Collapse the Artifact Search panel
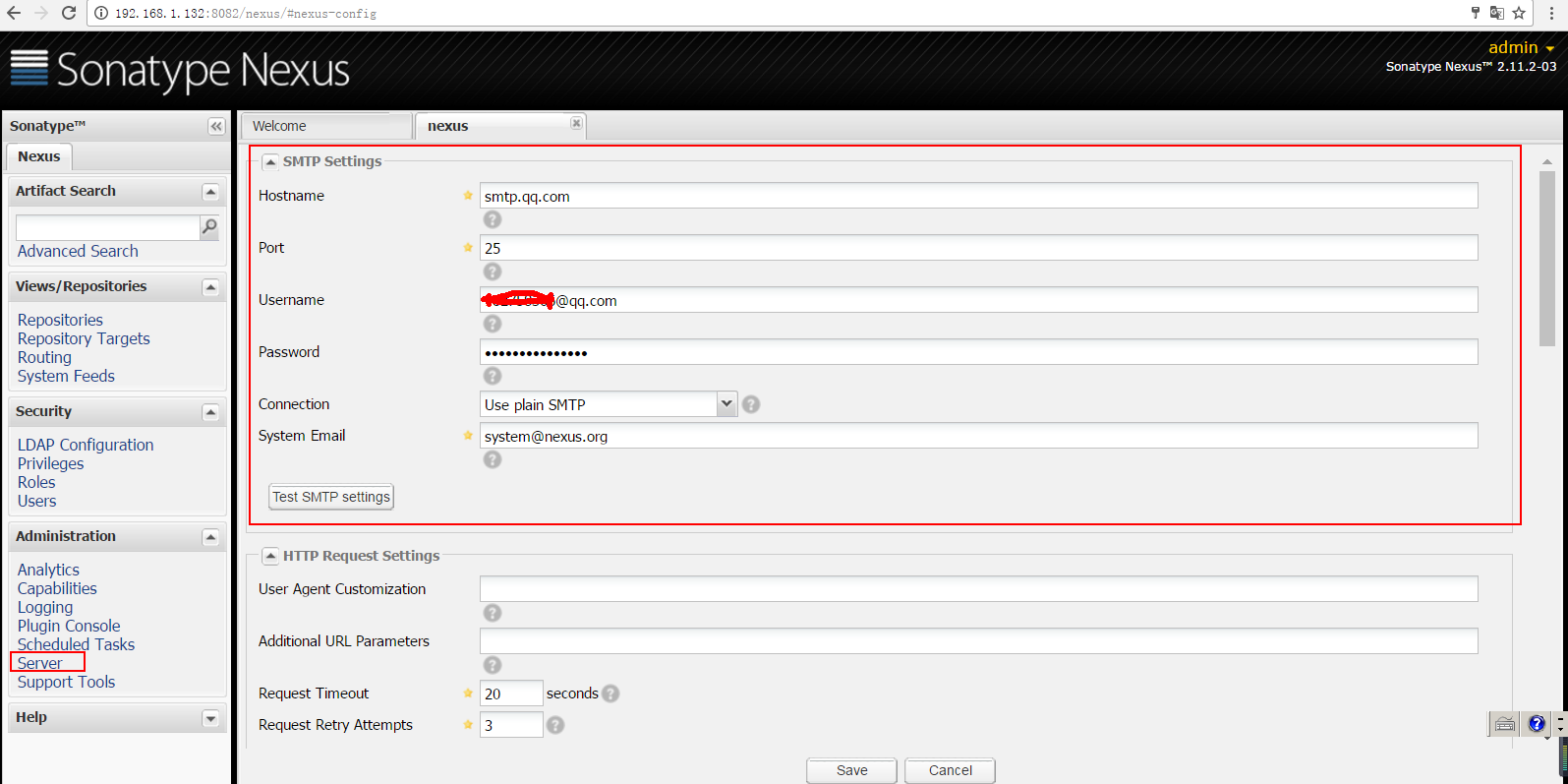Image resolution: width=1568 pixels, height=784 pixels. (x=210, y=192)
